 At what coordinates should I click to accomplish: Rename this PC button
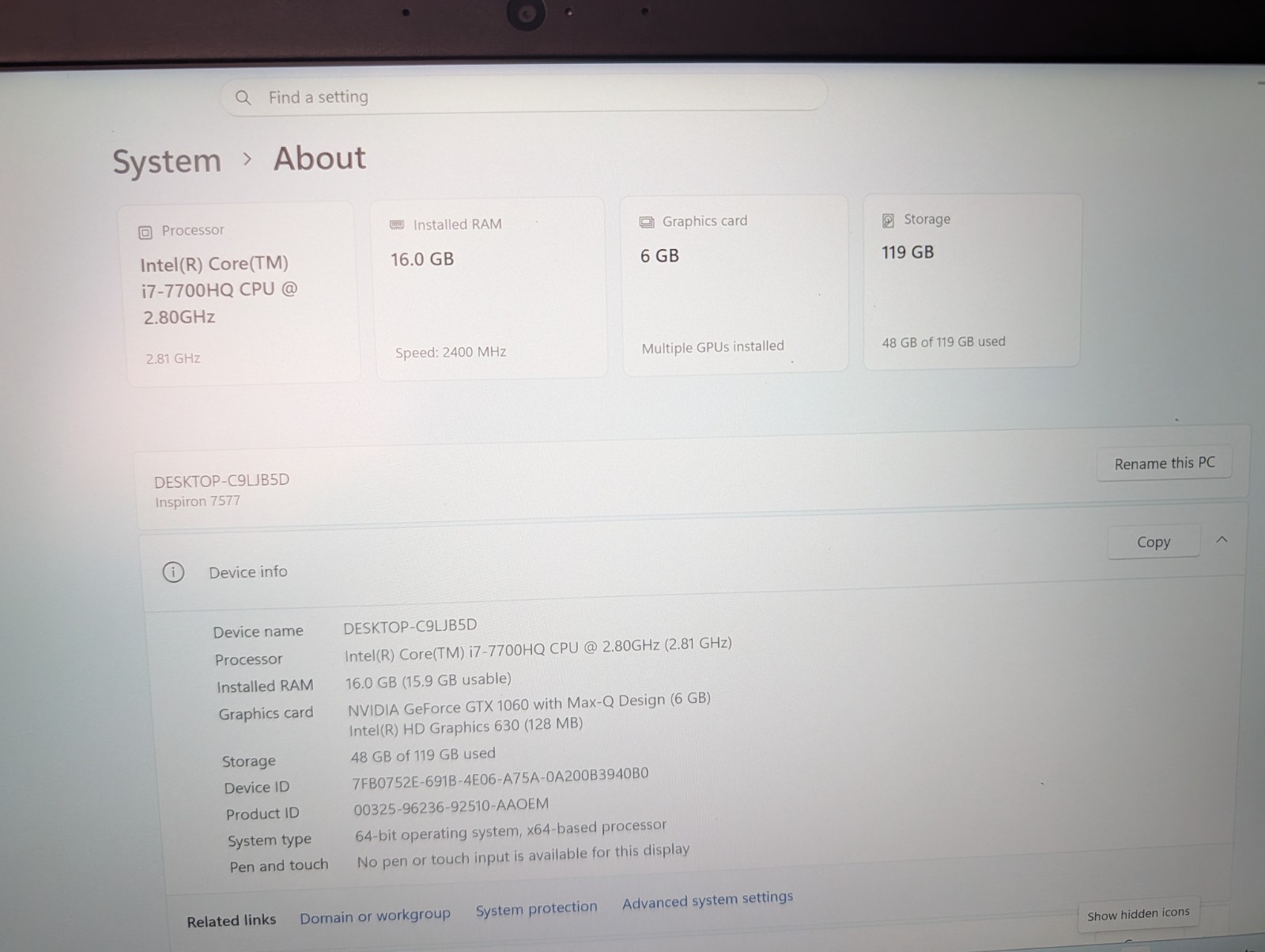(x=1165, y=463)
